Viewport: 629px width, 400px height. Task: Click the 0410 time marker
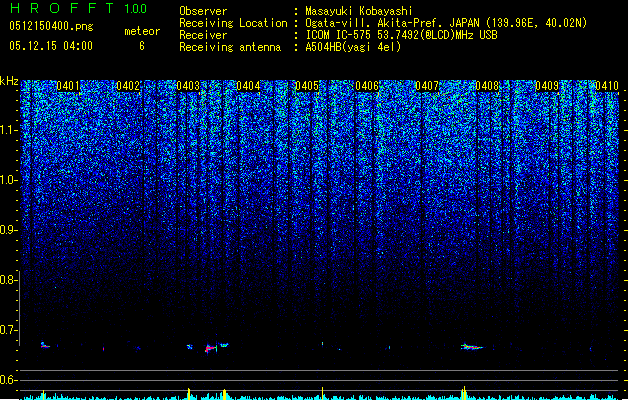pyautogui.click(x=607, y=86)
